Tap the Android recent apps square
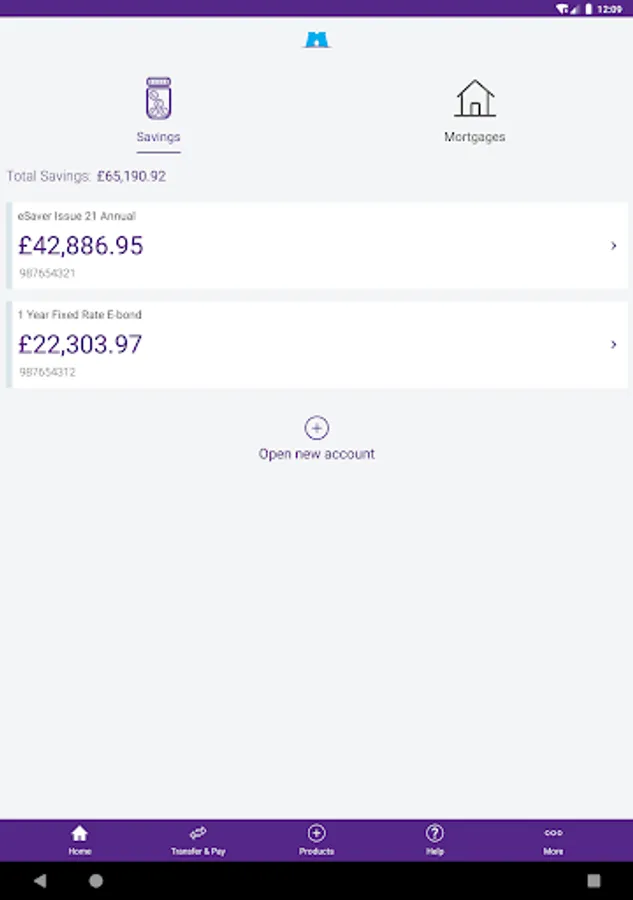 [x=594, y=880]
